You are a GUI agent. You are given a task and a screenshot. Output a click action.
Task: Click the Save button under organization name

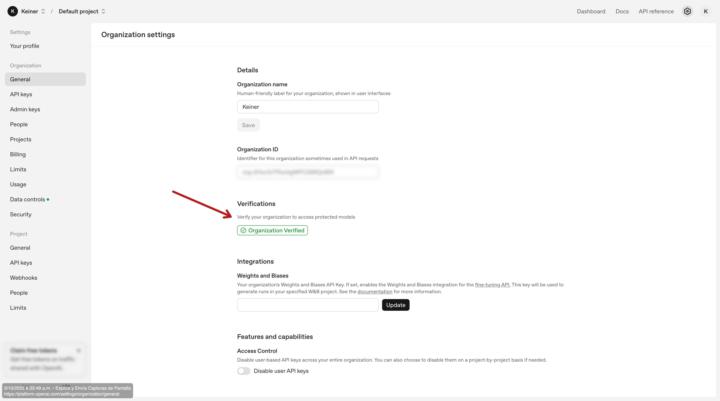249,125
